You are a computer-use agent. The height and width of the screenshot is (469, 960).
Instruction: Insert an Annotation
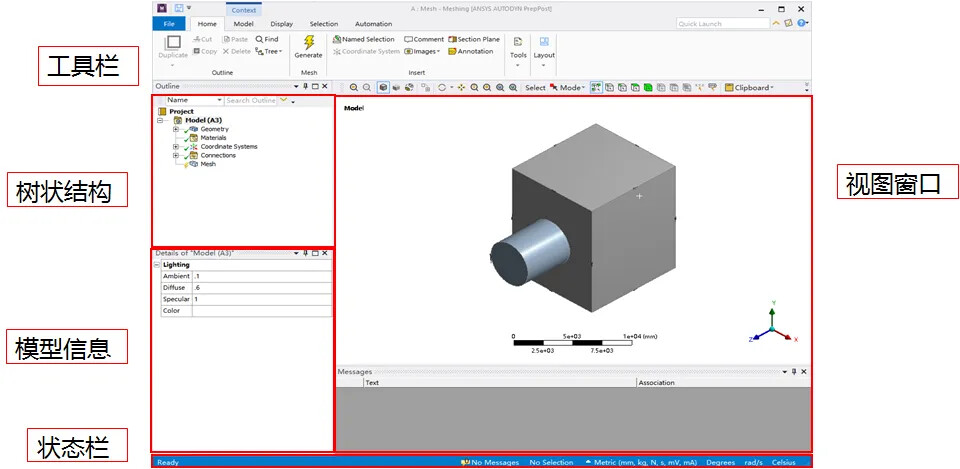(470, 51)
